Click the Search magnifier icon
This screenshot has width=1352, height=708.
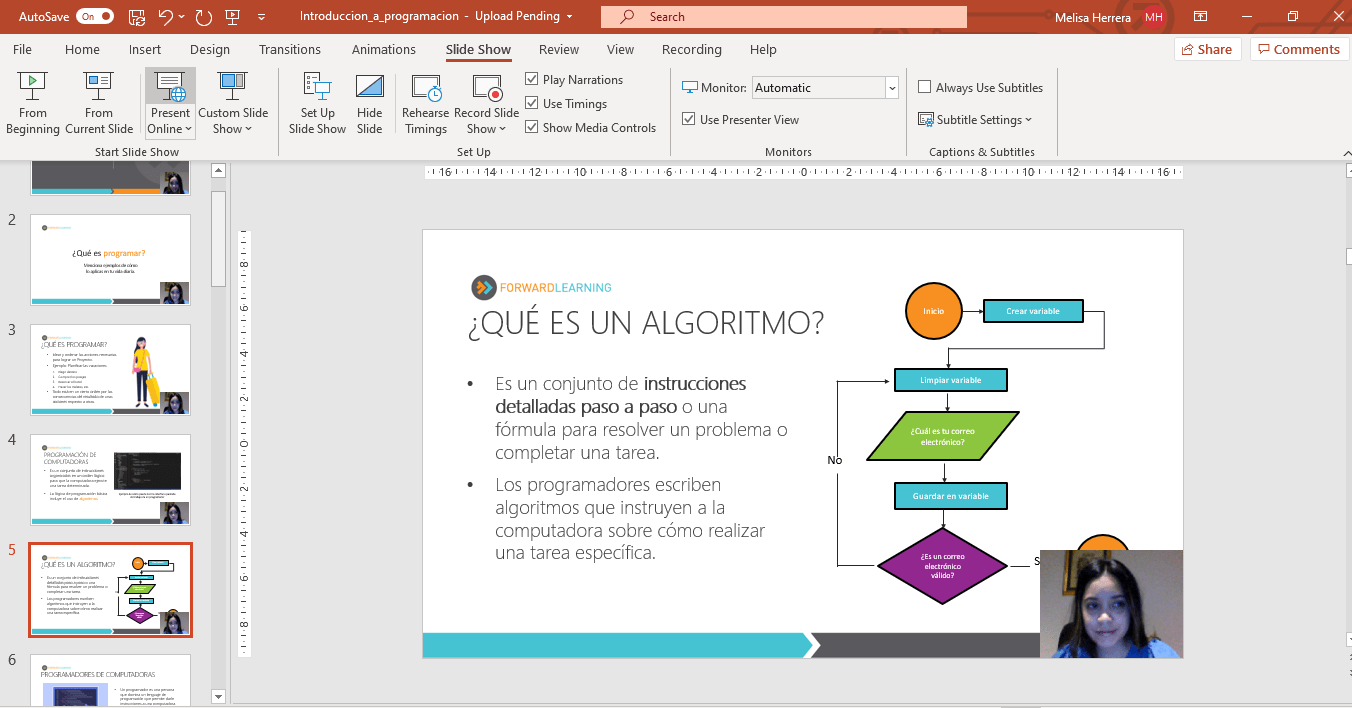pyautogui.click(x=628, y=16)
